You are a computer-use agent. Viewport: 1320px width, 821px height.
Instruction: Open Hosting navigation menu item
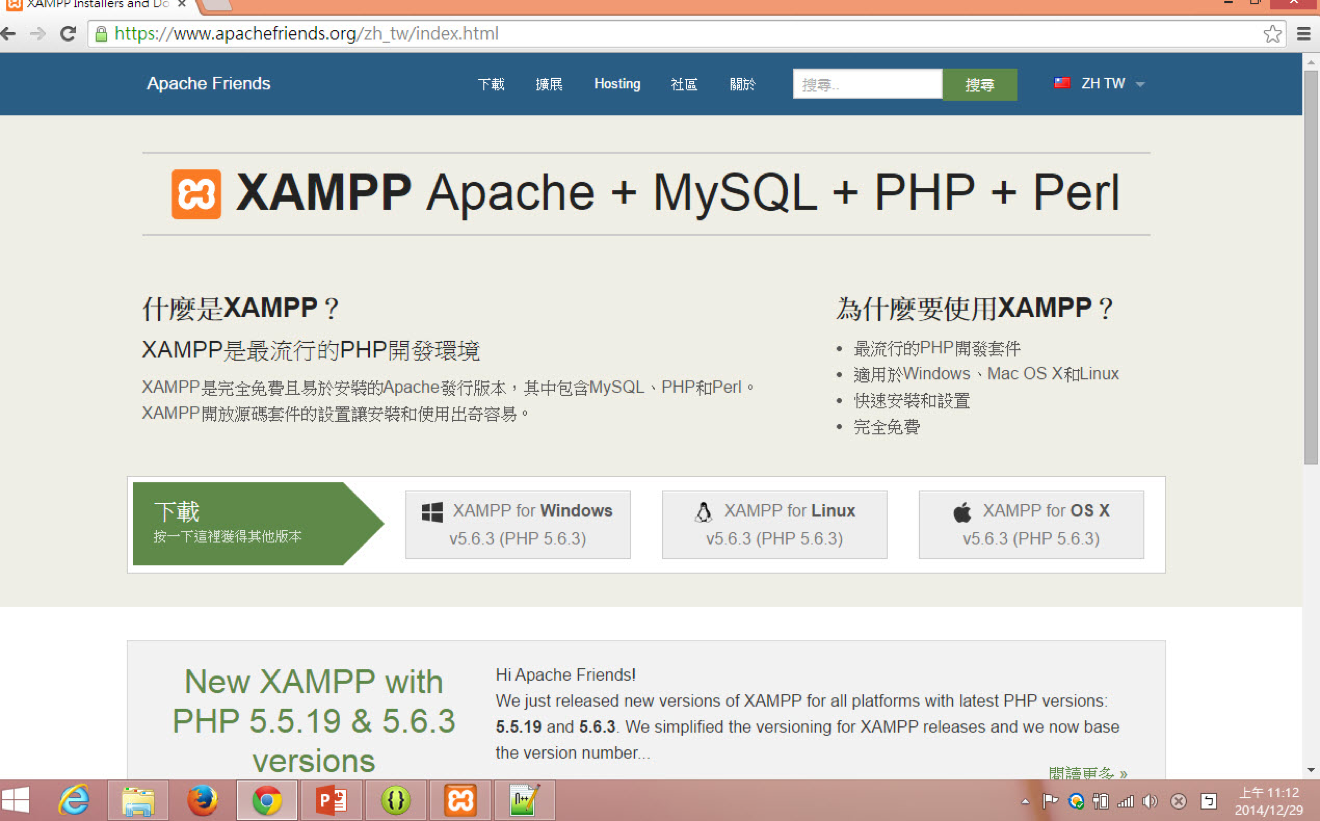(617, 84)
